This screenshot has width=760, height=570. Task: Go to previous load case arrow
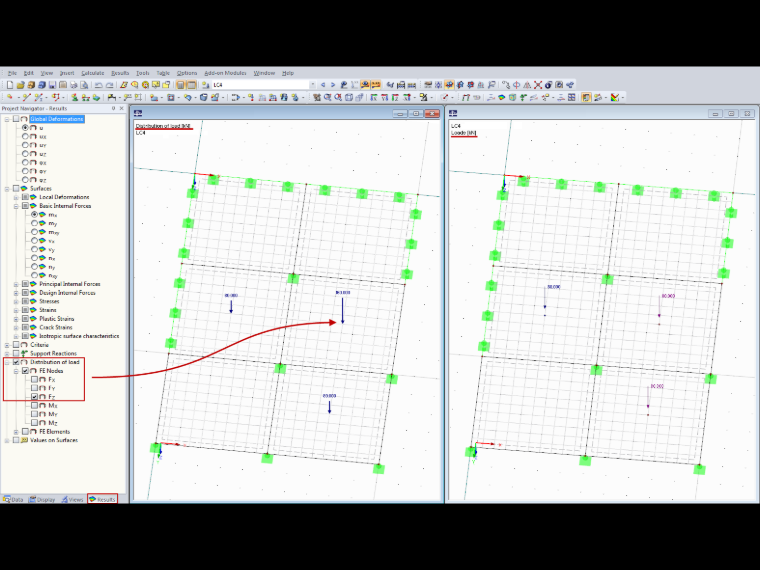(x=323, y=85)
